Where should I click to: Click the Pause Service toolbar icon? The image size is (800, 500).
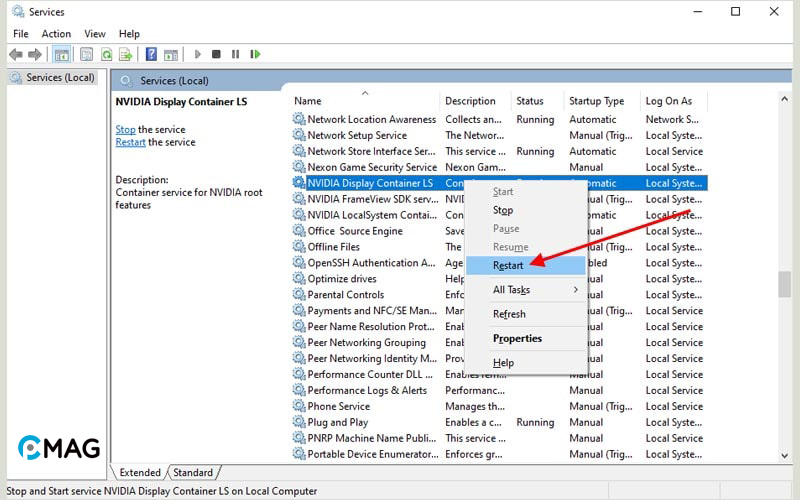(235, 54)
